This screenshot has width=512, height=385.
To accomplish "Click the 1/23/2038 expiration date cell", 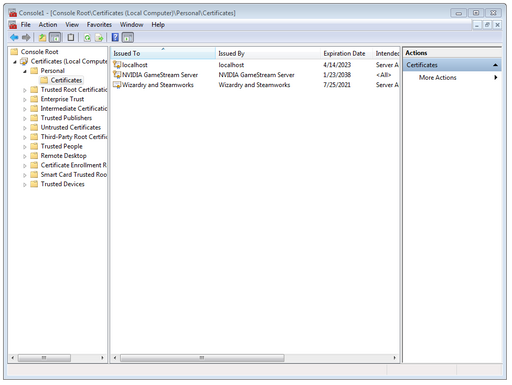I will (337, 75).
